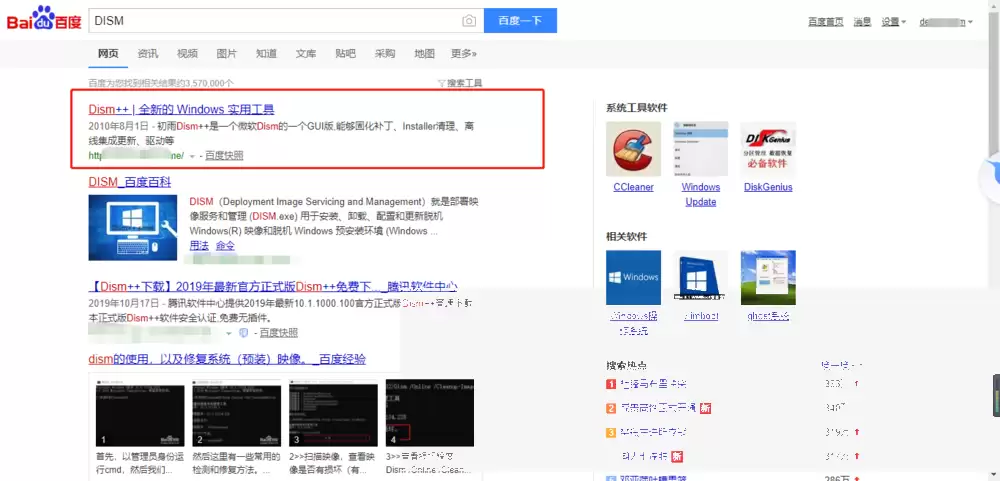Open the 百度首页 link

826,22
